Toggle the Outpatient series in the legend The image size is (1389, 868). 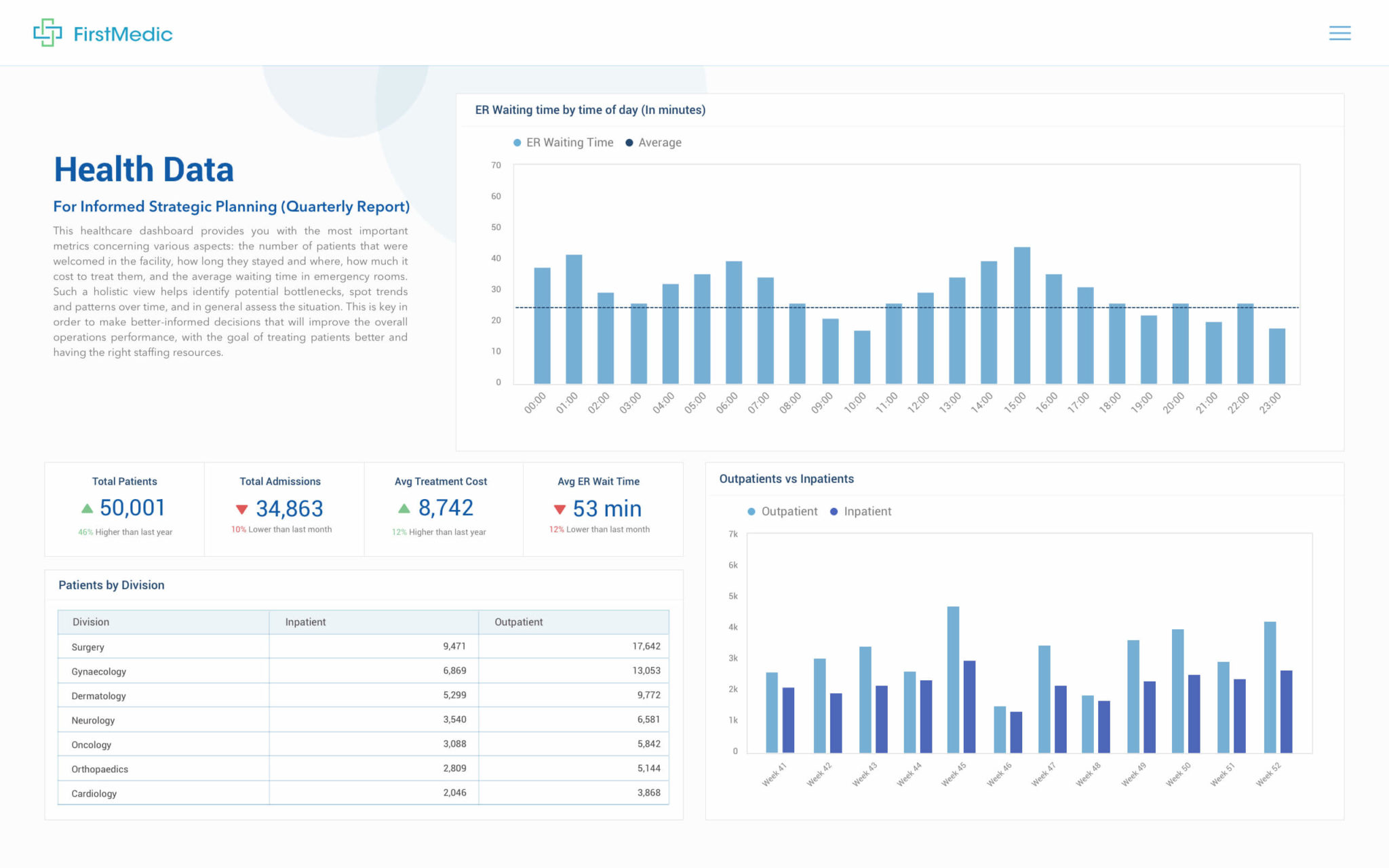pos(751,511)
